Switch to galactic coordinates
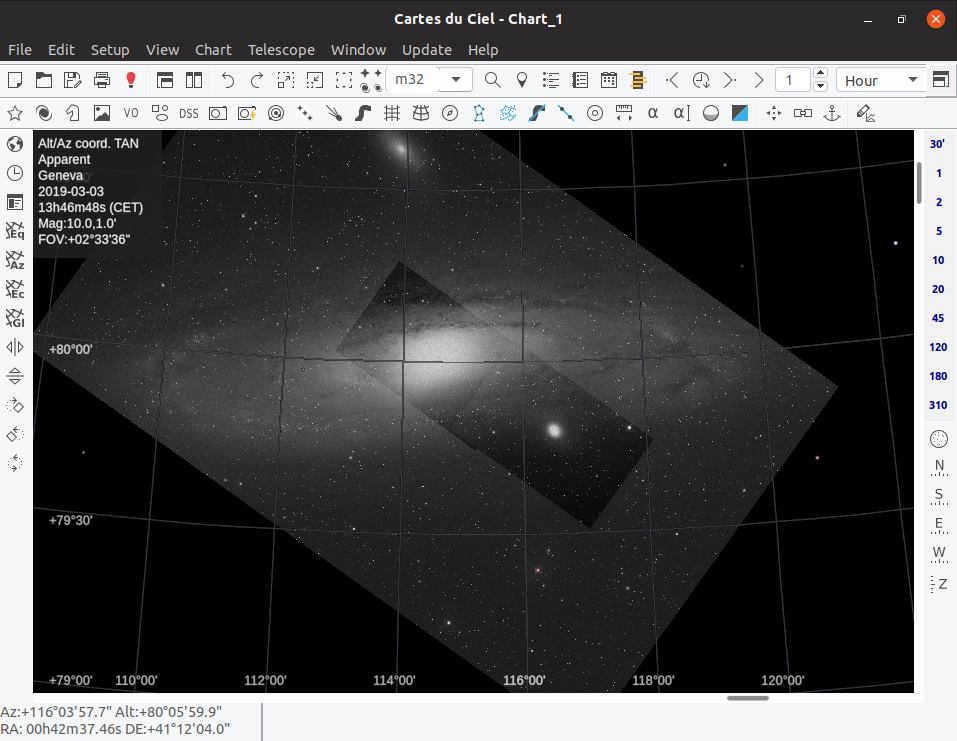 pos(15,318)
